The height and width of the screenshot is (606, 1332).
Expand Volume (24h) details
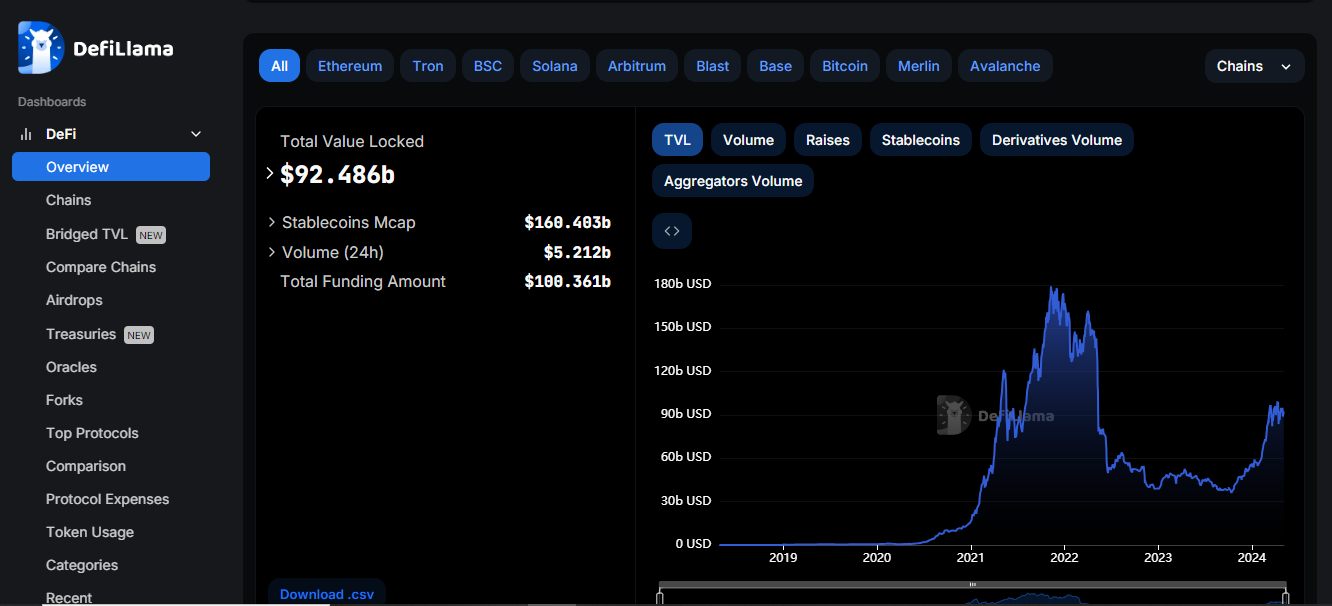click(x=272, y=252)
